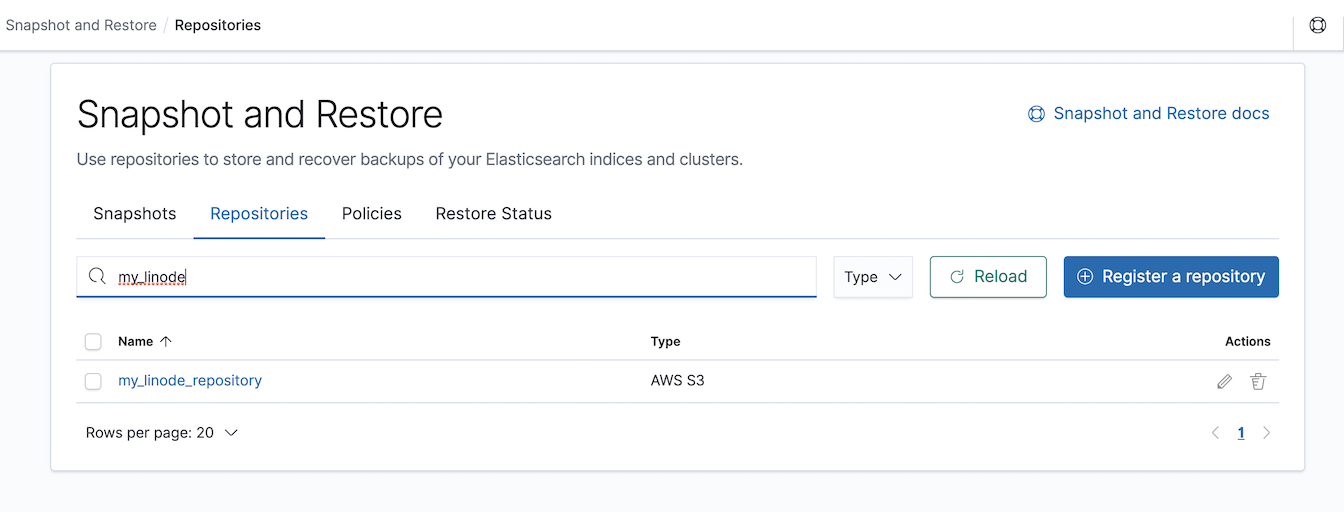Screen dimensions: 1344x512
Task: Click the sort arrow next to Name
Action: coord(166,341)
